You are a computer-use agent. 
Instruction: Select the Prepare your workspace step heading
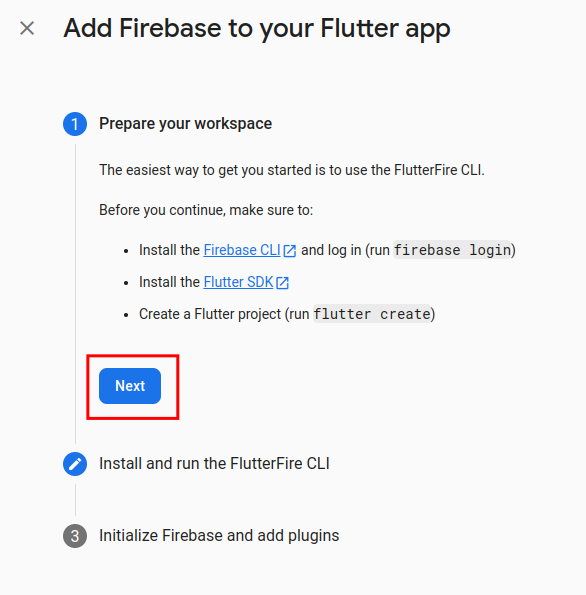pos(185,124)
